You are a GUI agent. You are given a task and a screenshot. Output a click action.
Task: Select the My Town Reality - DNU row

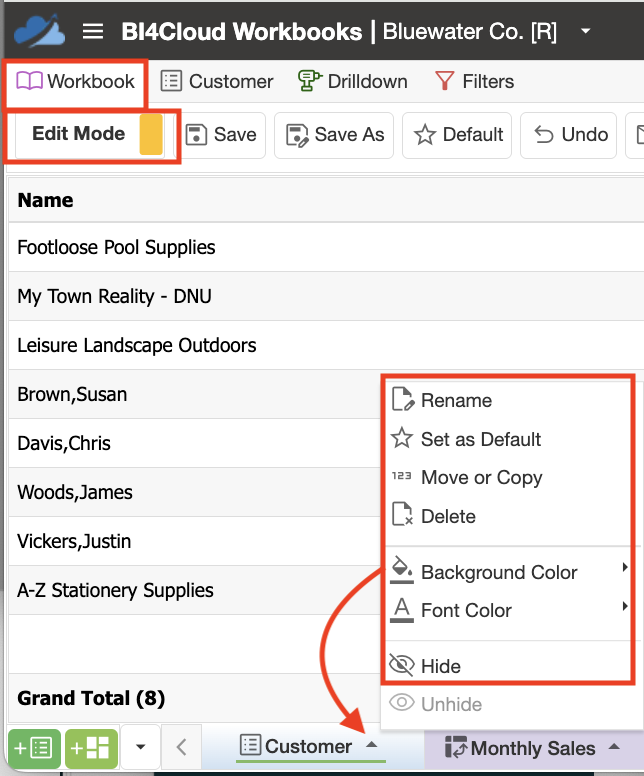326,296
